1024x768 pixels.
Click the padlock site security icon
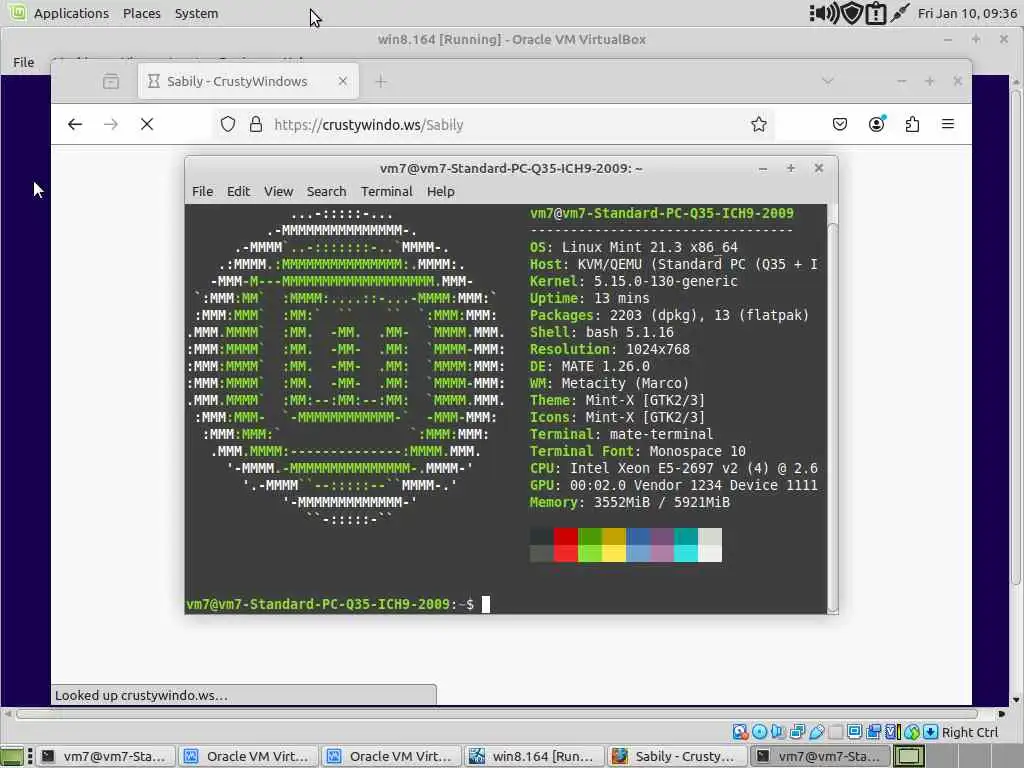[256, 124]
